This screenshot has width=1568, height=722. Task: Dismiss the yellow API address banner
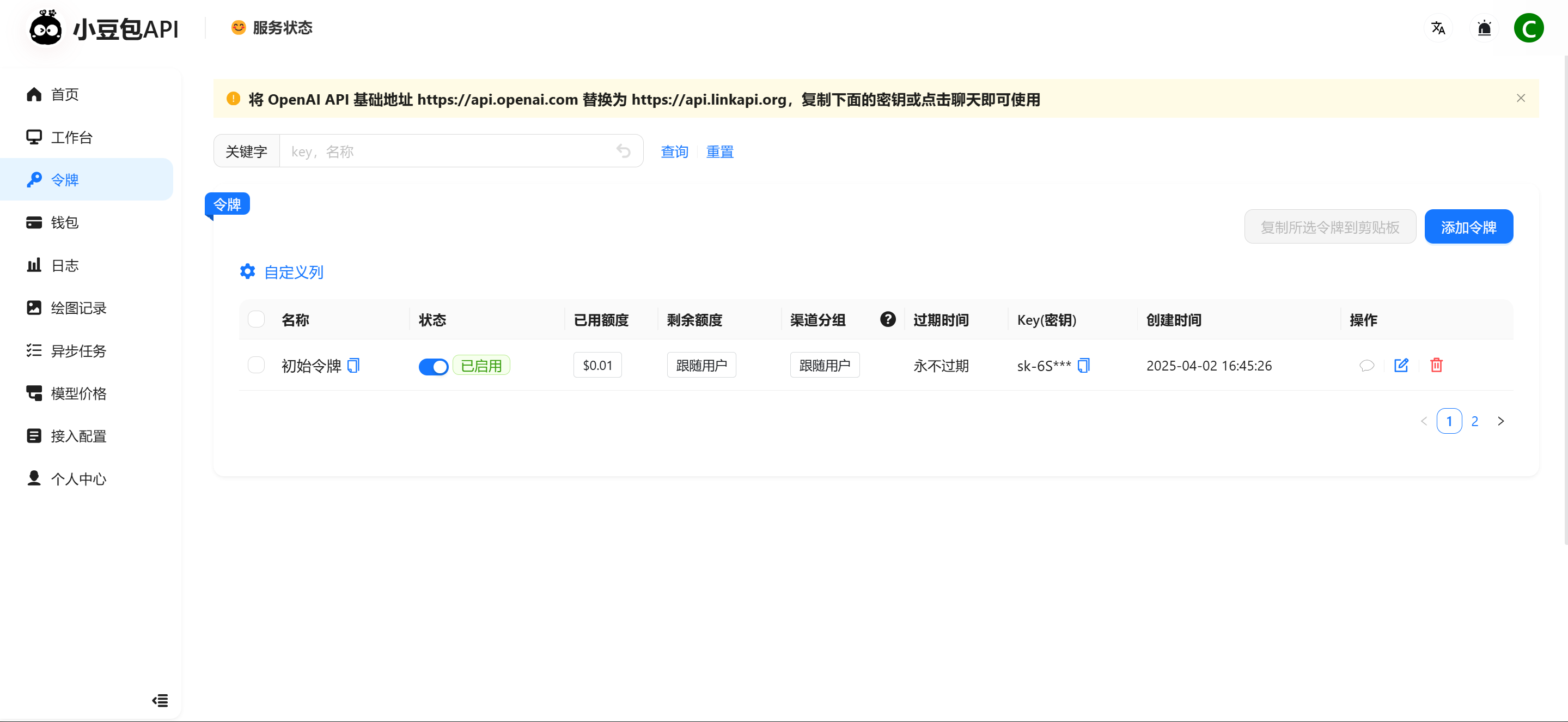[x=1521, y=99]
